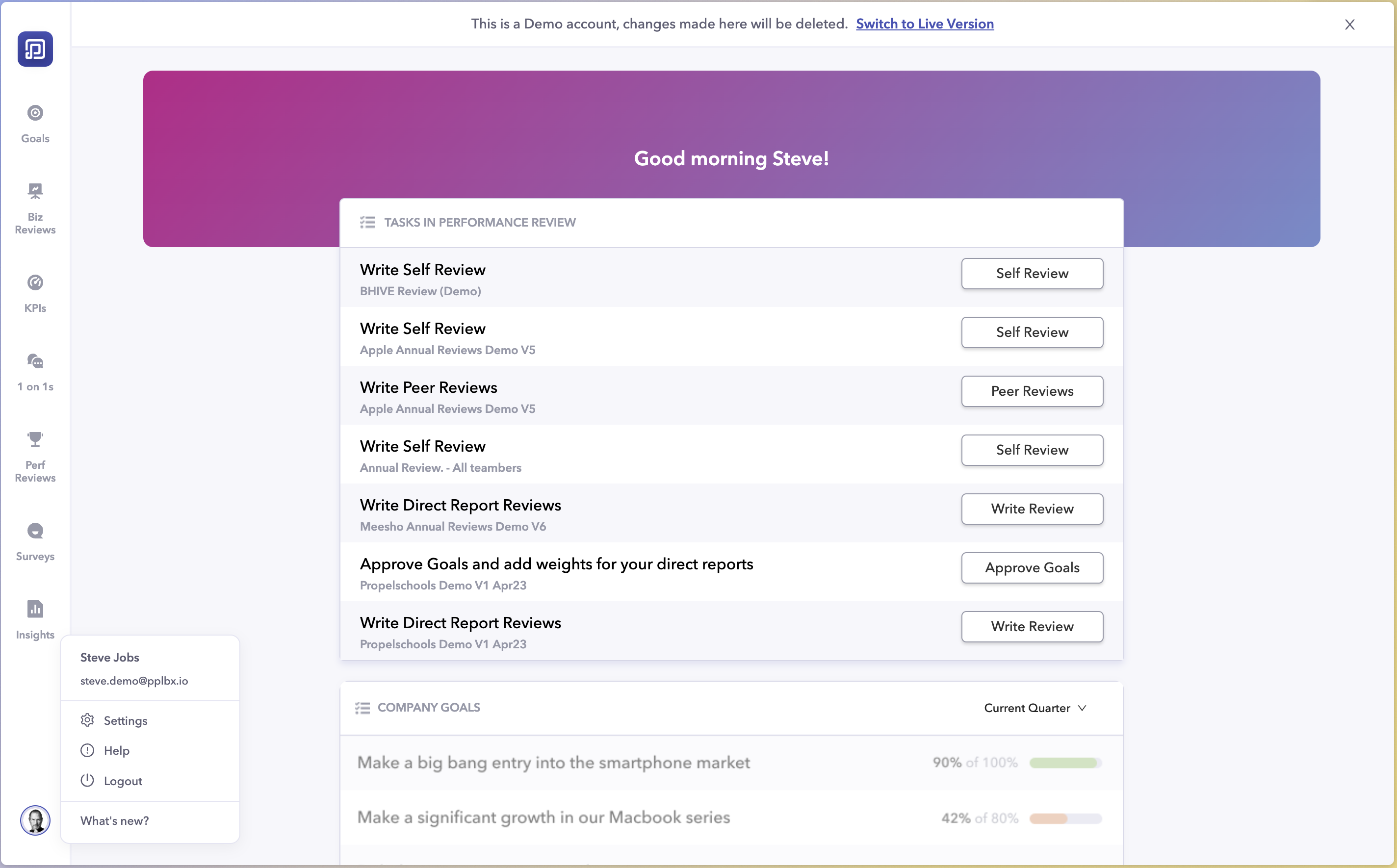Click the Macbook series goal progress bar
This screenshot has width=1397, height=868.
[x=1066, y=818]
